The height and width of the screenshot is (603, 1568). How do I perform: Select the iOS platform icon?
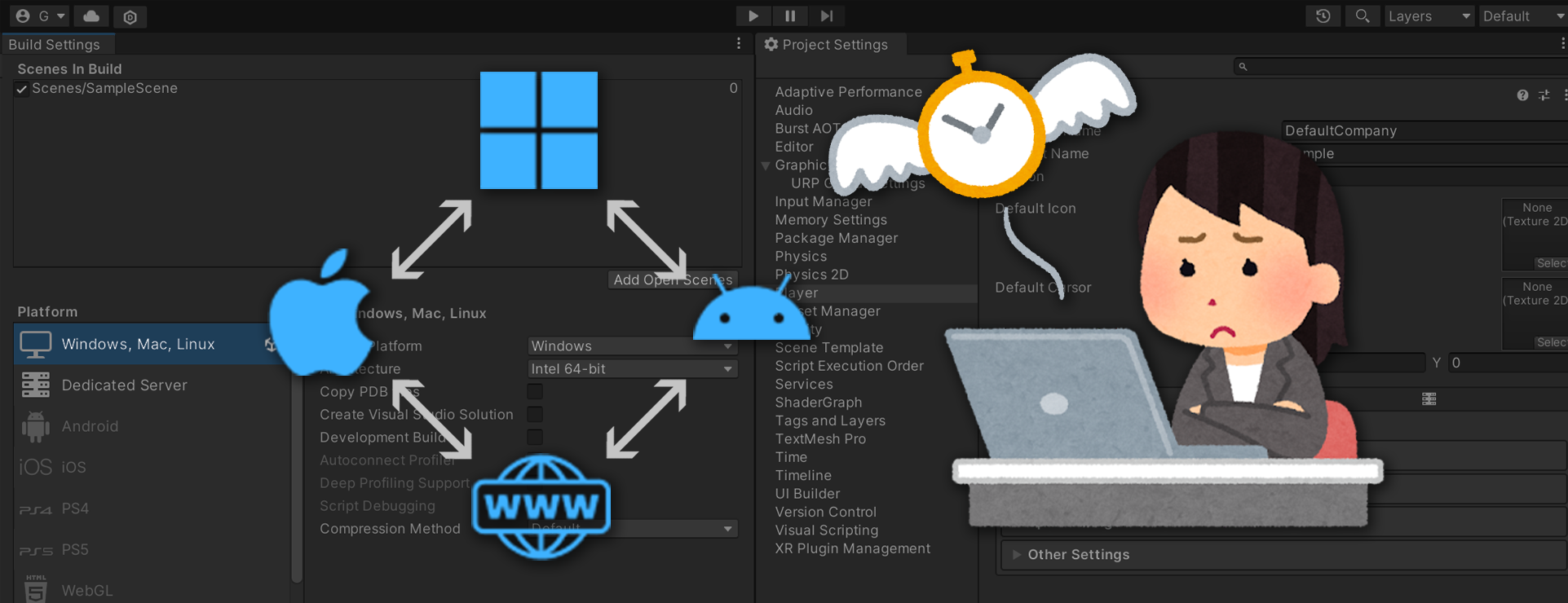36,467
